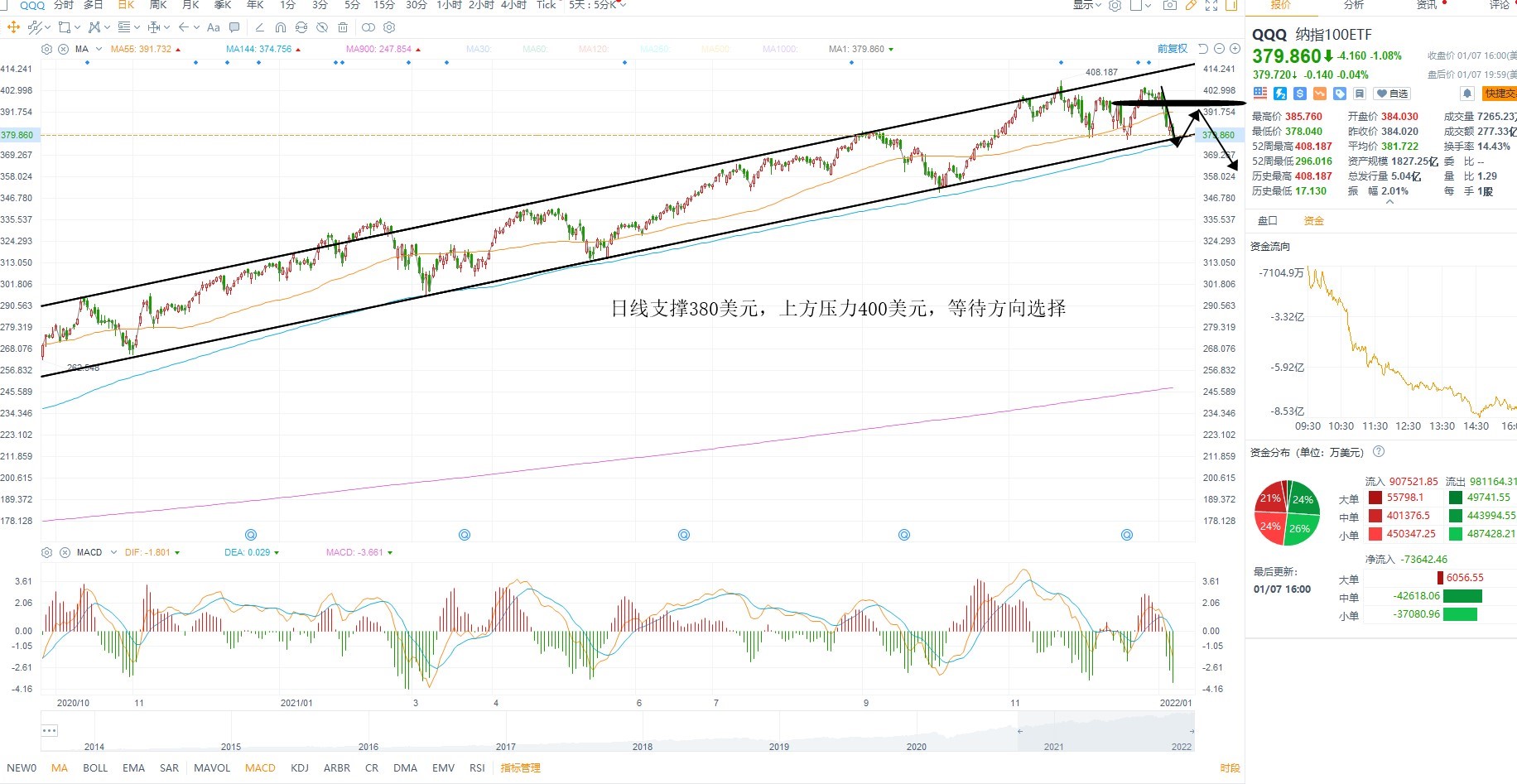The width and height of the screenshot is (1517, 784).
Task: Toggle the faded MA30 line
Action: coord(478,49)
